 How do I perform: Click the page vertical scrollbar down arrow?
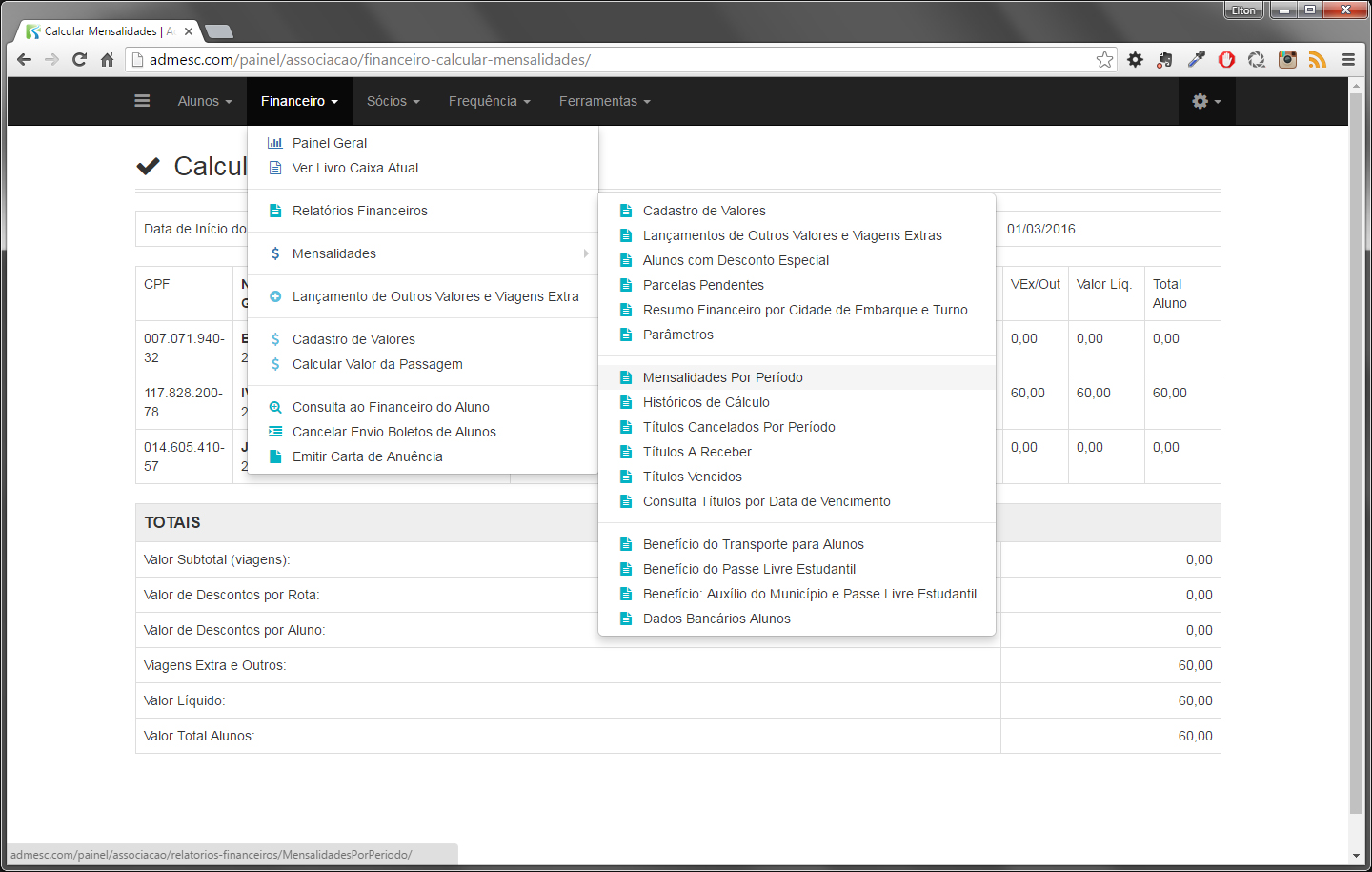[x=1356, y=856]
